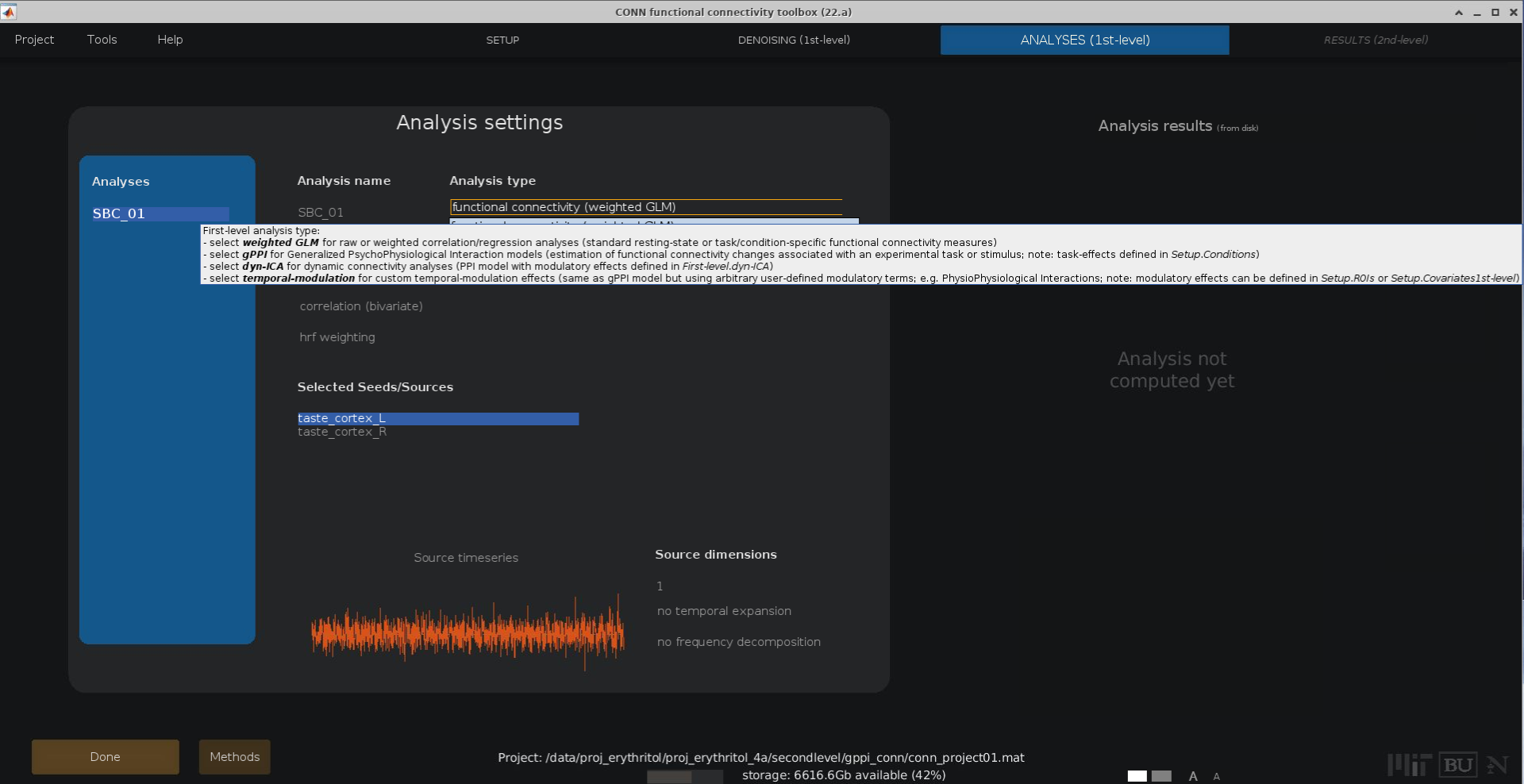Image resolution: width=1524 pixels, height=784 pixels.
Task: Click the MIT logo icon
Action: pyautogui.click(x=1409, y=765)
